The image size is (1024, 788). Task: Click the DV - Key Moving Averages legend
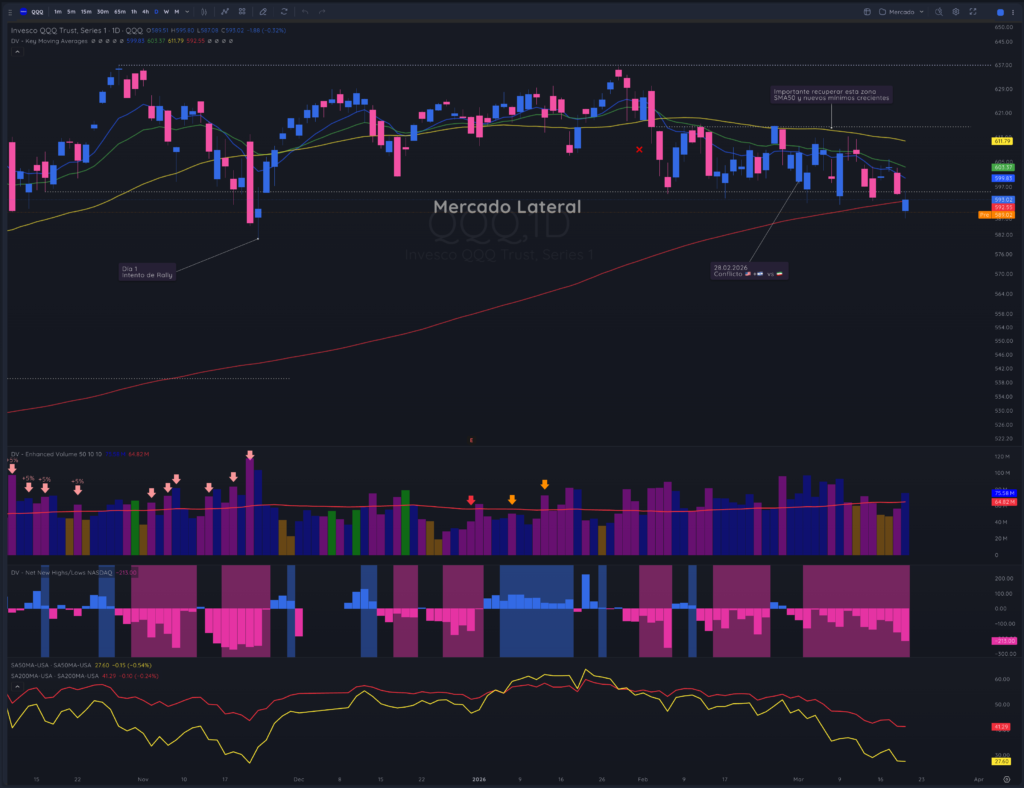[49, 41]
